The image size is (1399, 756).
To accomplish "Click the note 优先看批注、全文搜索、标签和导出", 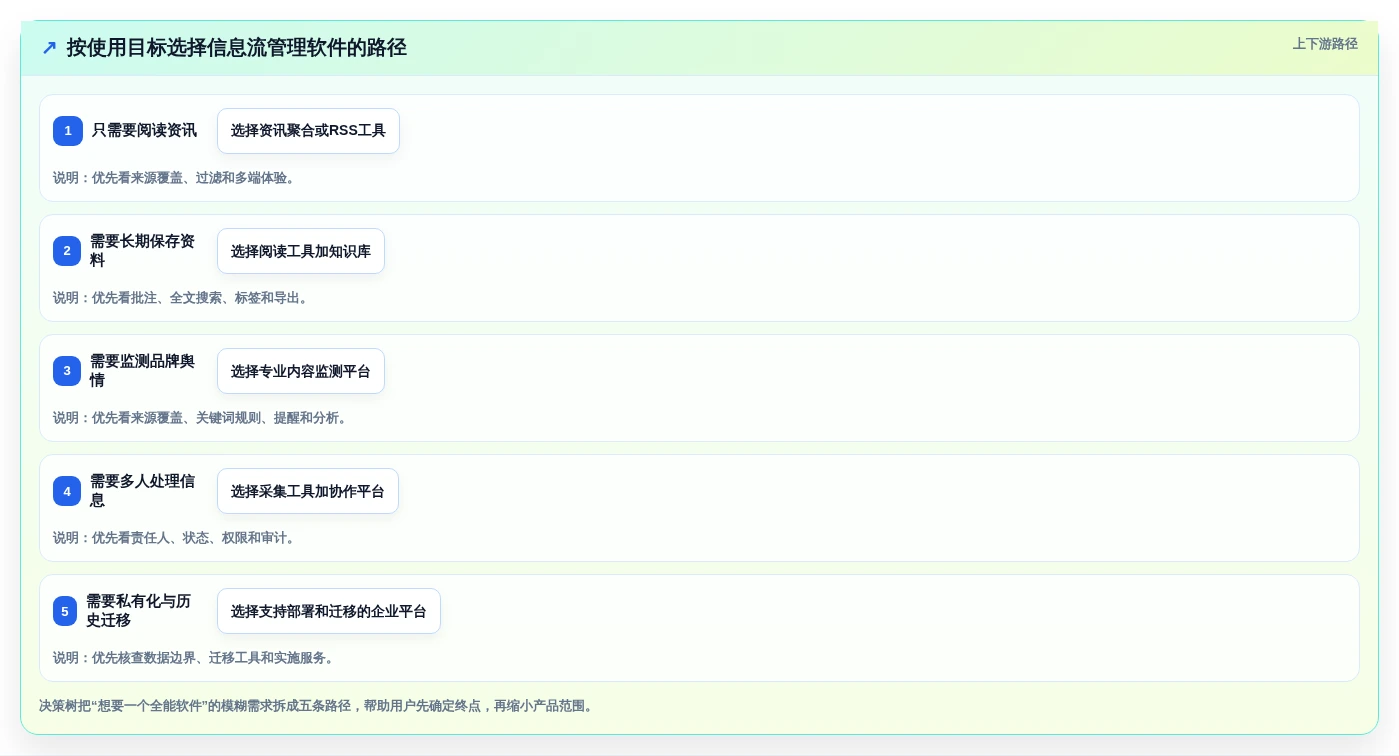I will click(x=182, y=298).
